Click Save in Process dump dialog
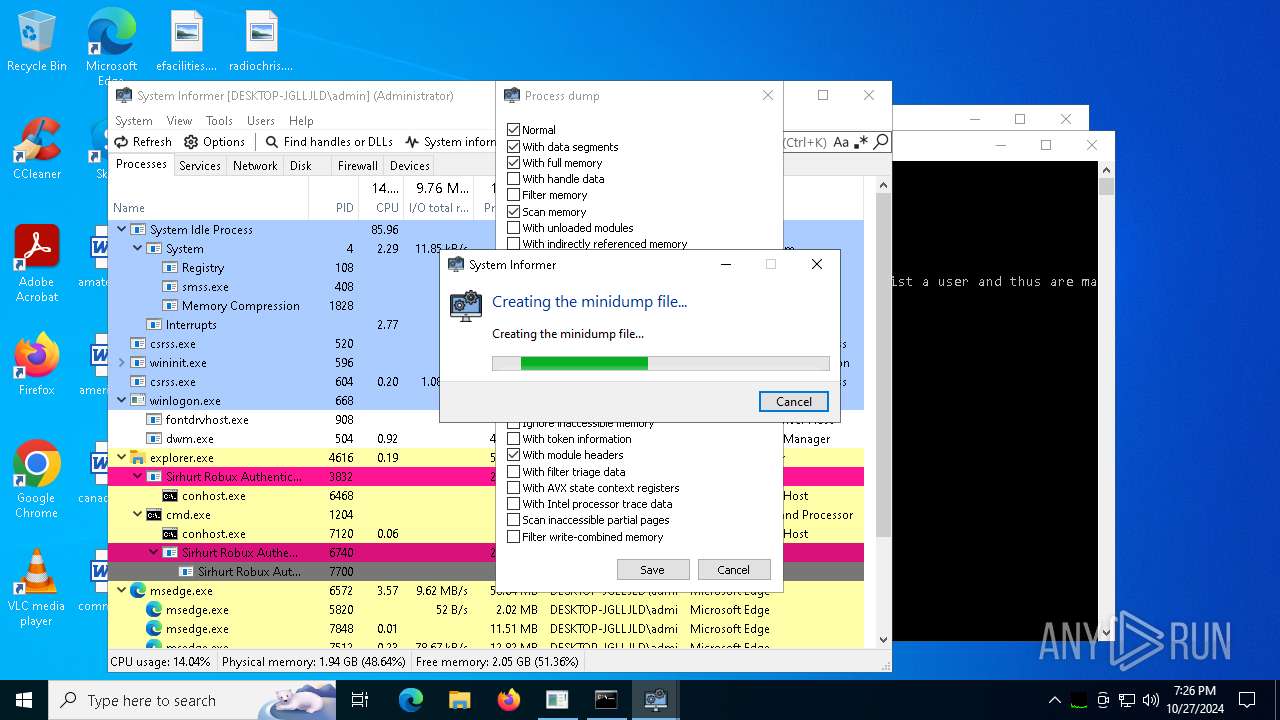1280x720 pixels. 652,569
